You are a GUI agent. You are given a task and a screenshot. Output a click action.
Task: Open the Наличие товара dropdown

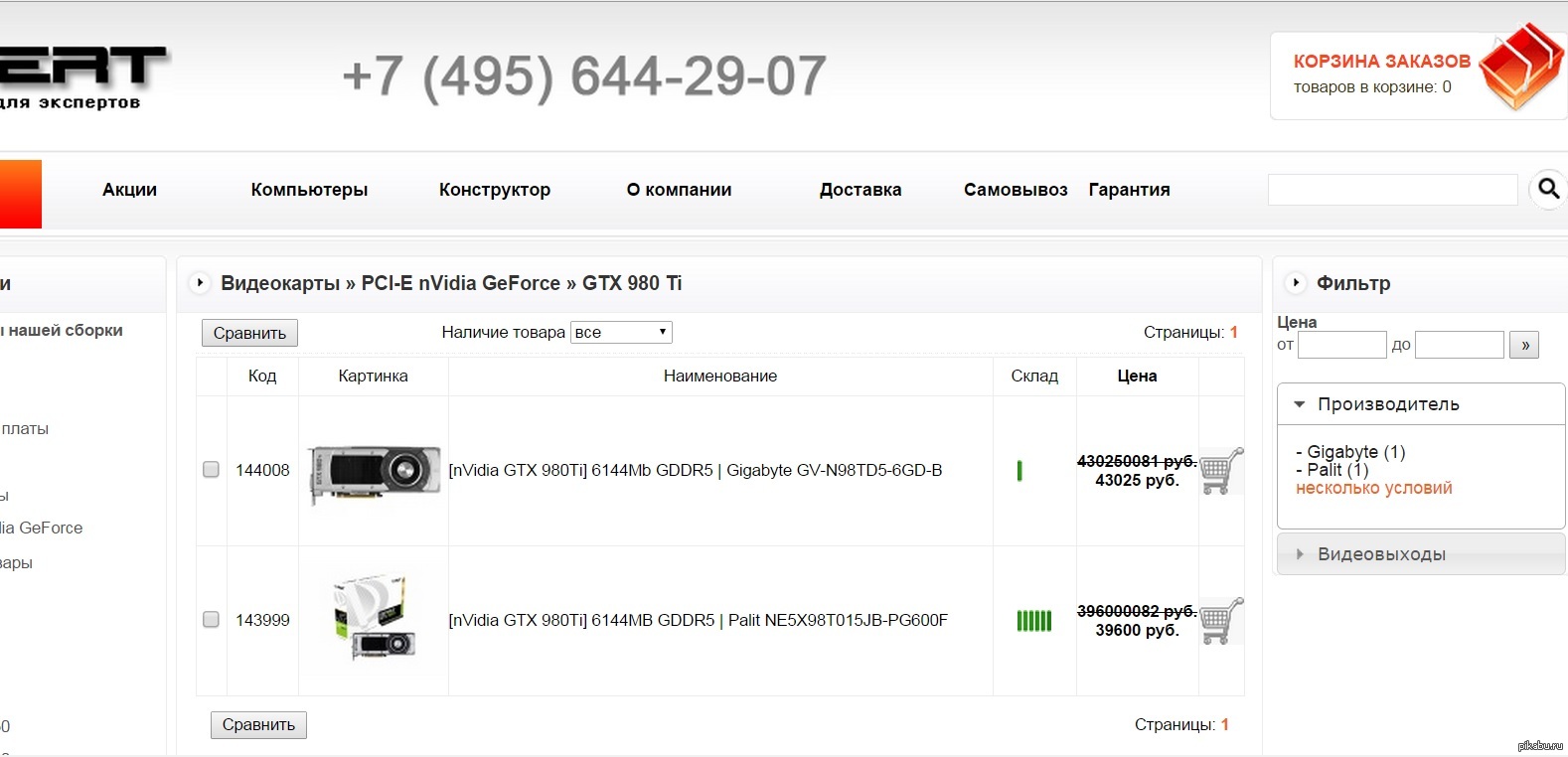click(x=621, y=332)
